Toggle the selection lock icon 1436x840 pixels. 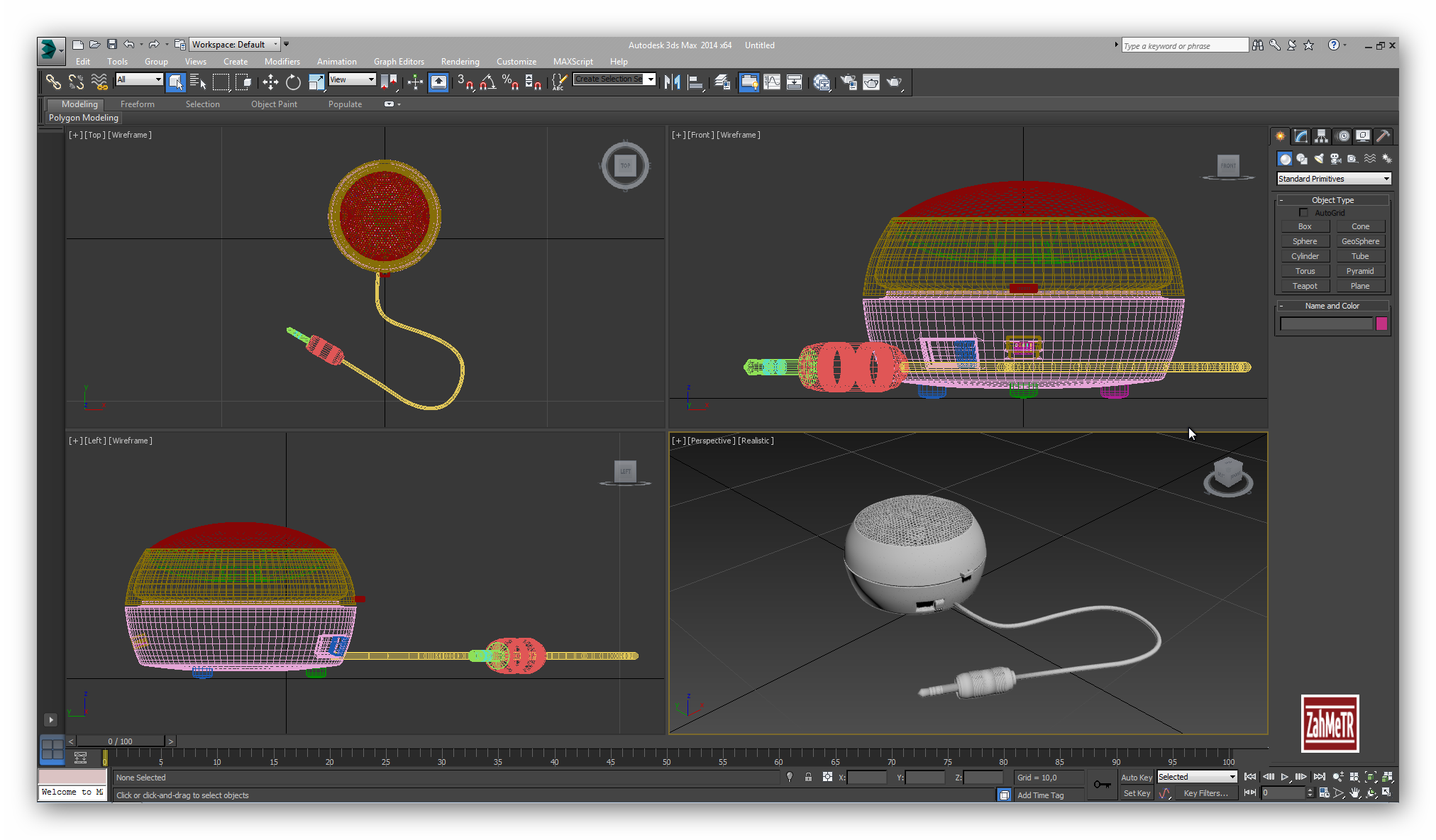pyautogui.click(x=808, y=778)
